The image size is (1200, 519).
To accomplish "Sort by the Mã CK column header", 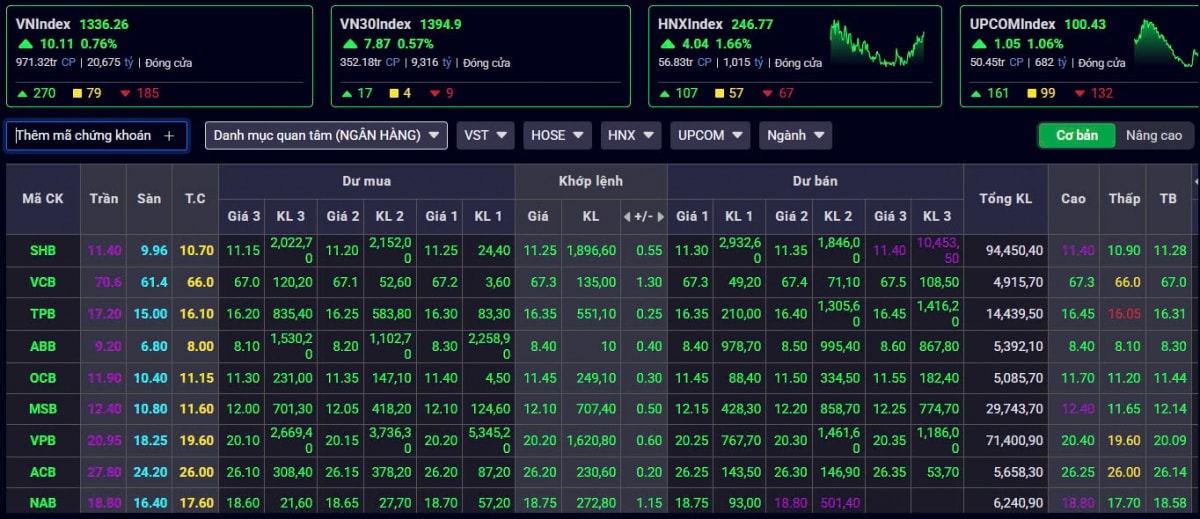I will point(43,198).
